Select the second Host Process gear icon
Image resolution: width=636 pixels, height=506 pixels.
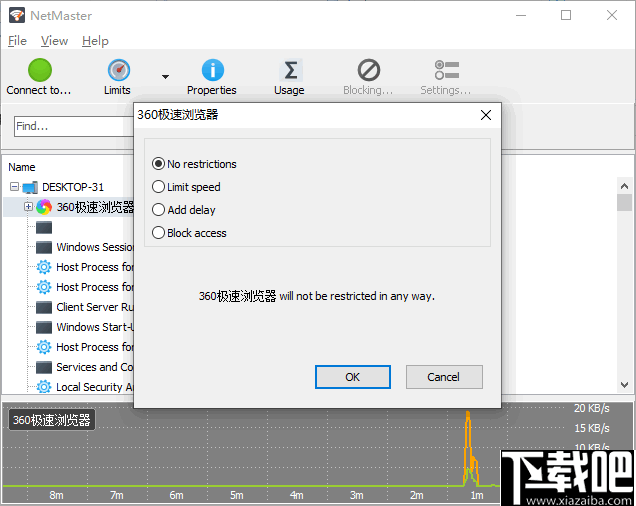44,287
